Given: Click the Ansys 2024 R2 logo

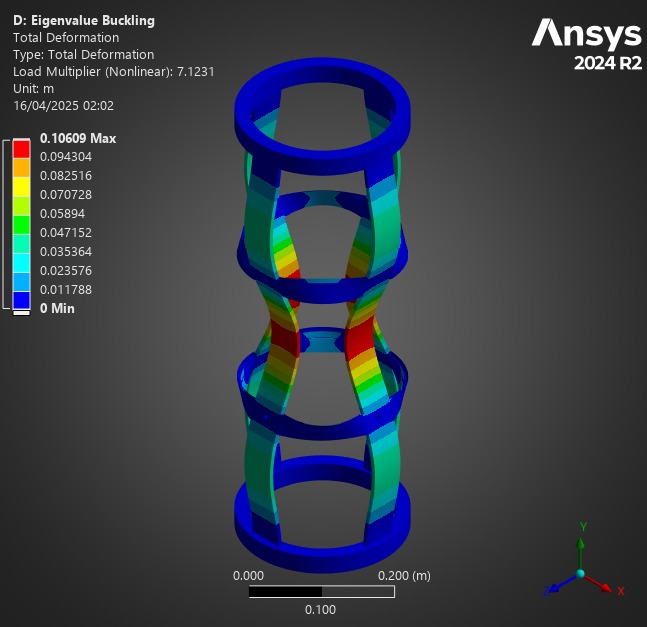Looking at the screenshot, I should click(586, 46).
